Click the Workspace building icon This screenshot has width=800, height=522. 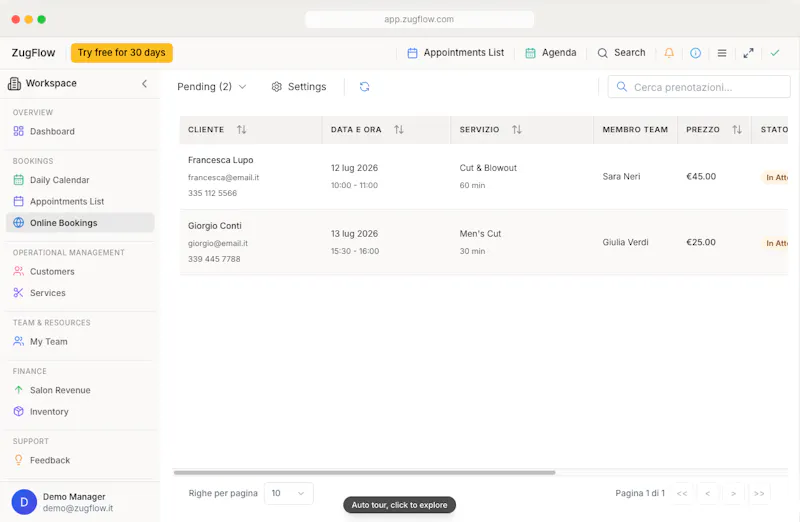point(14,83)
